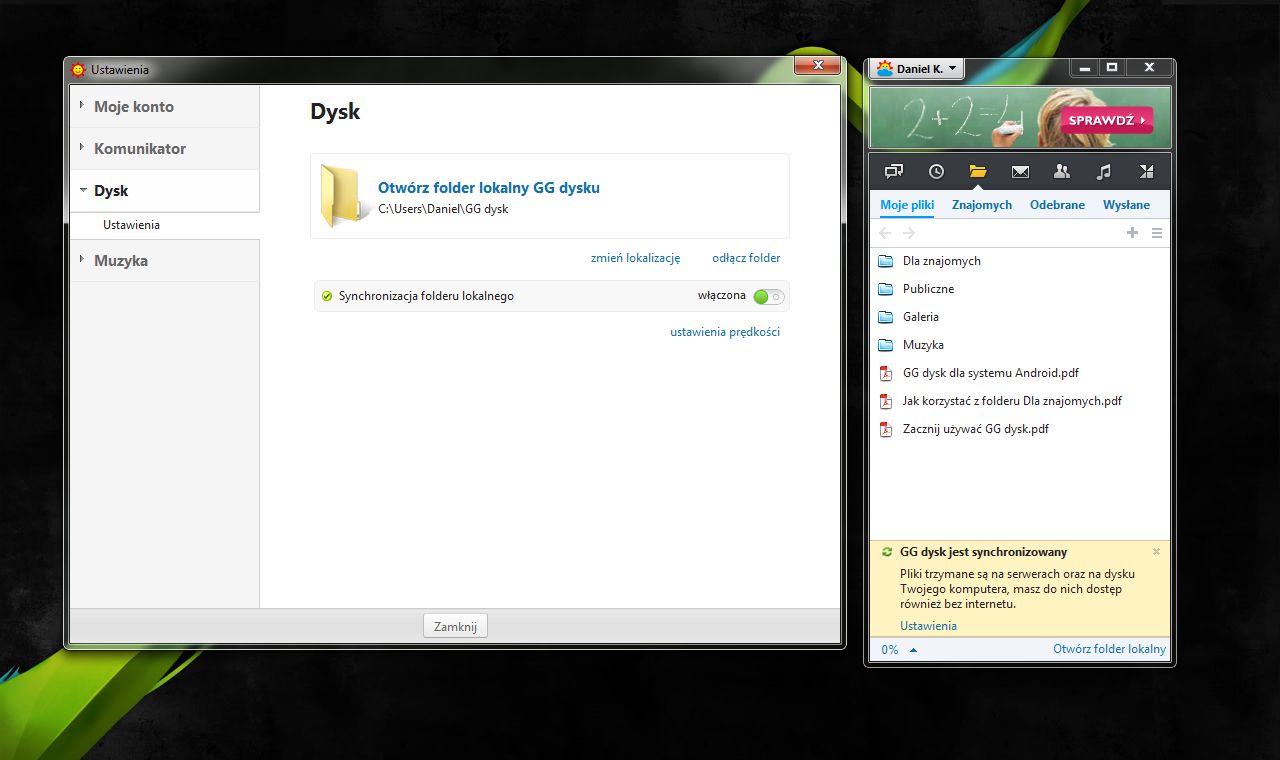1280x760 pixels.
Task: Click the Dla znajomych folder name
Action: coord(942,261)
